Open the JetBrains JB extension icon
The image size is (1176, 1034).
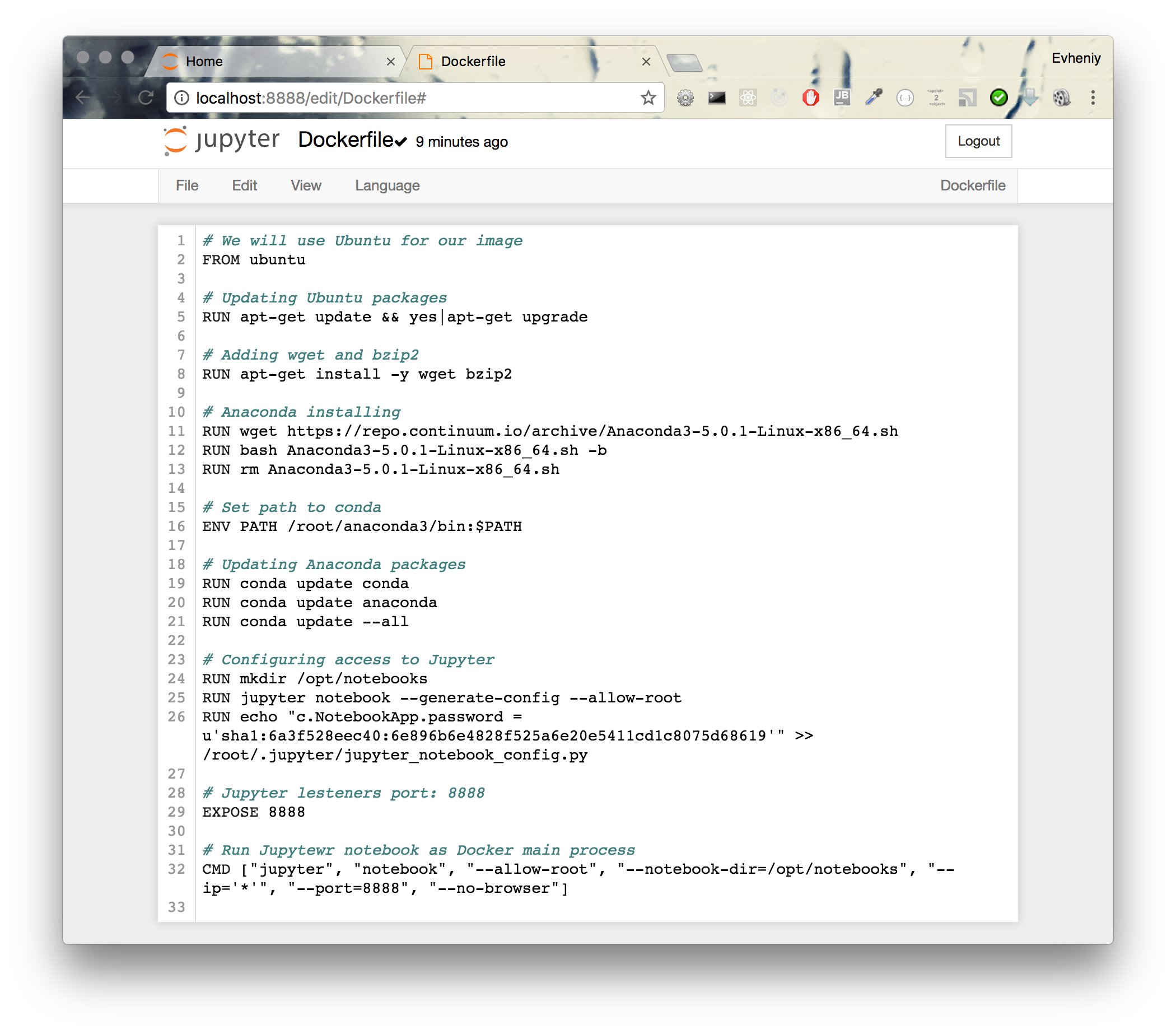coord(842,98)
